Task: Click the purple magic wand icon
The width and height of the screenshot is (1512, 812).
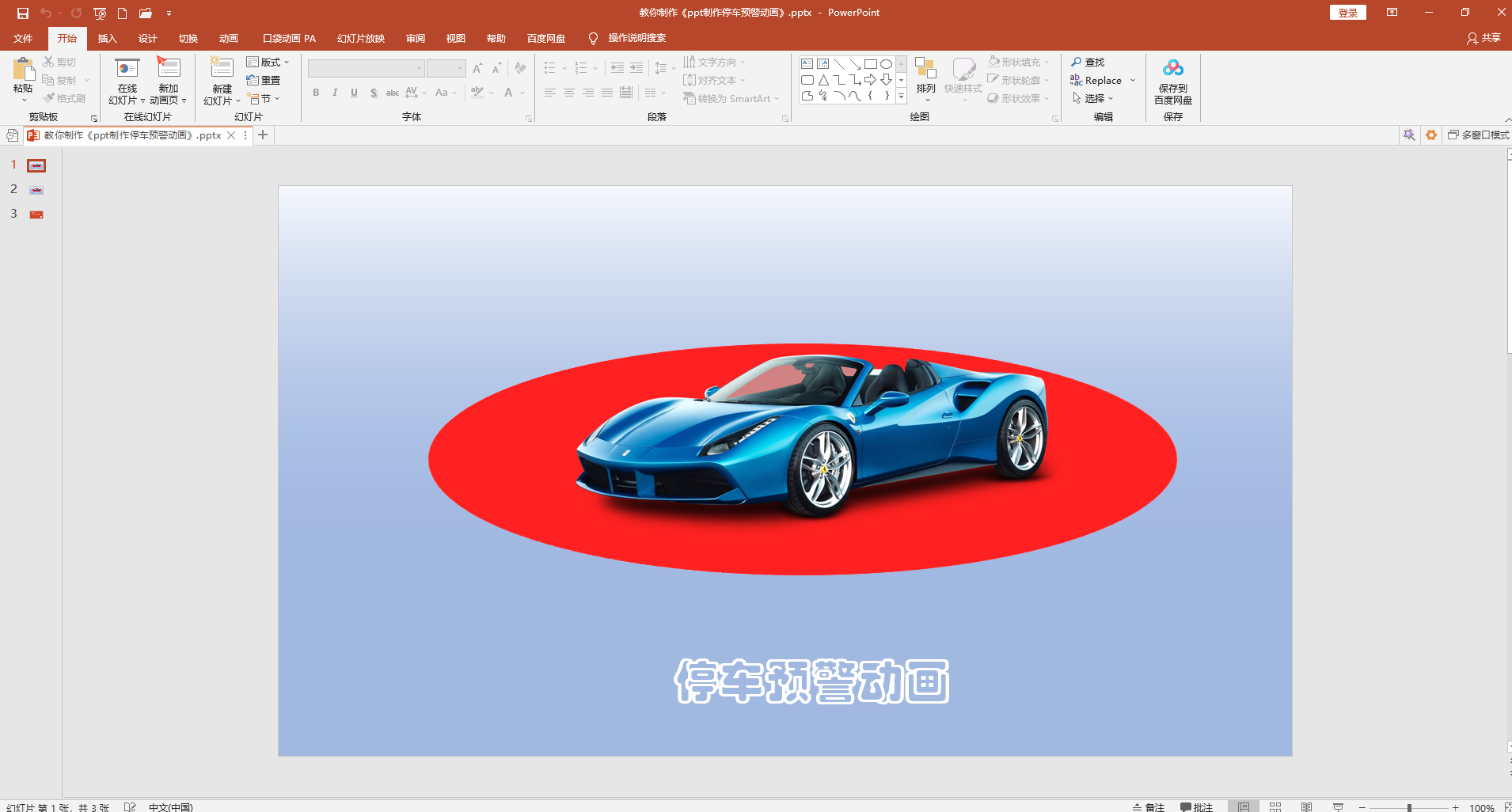Action: (1409, 135)
